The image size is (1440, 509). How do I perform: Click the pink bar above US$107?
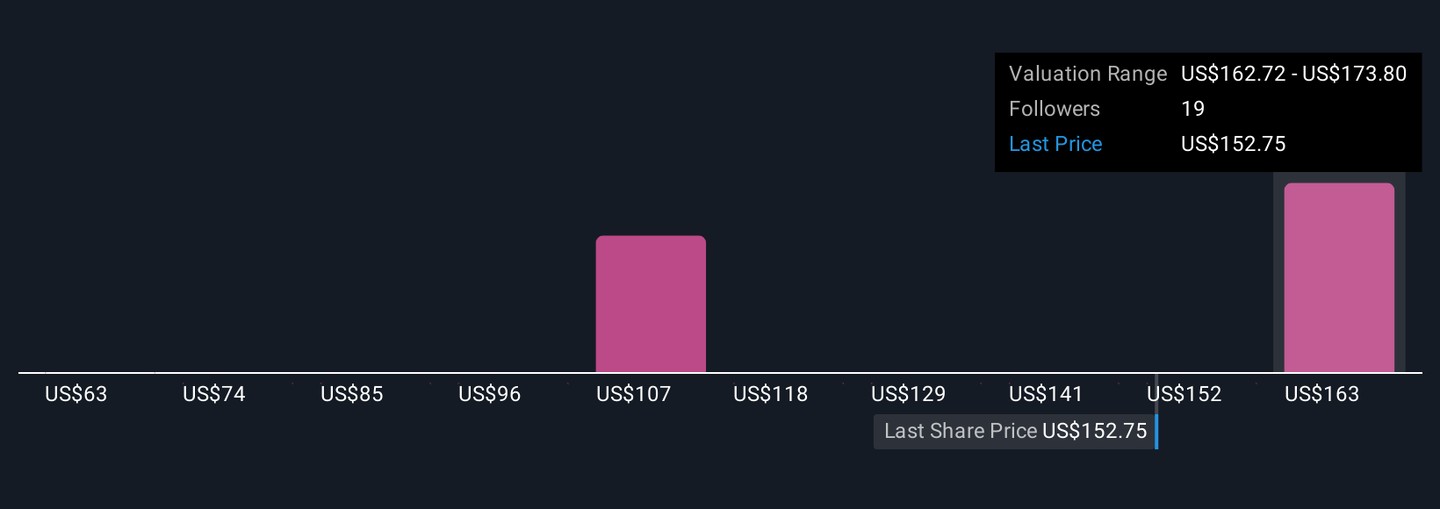tap(650, 304)
